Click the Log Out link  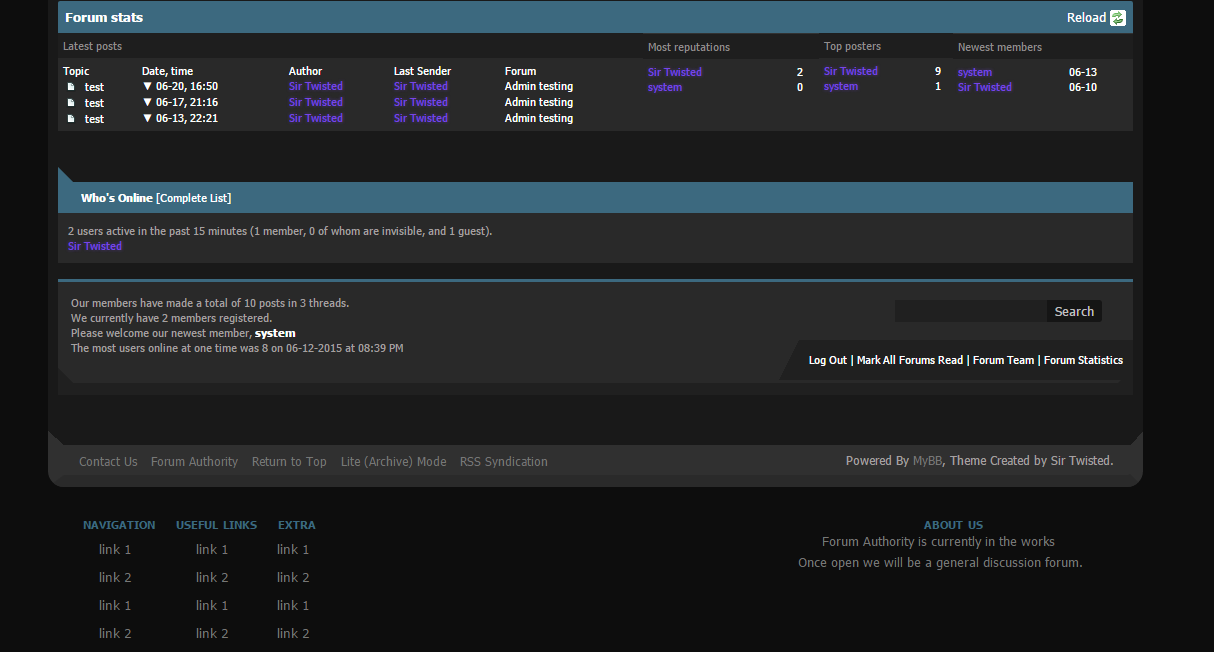point(828,360)
